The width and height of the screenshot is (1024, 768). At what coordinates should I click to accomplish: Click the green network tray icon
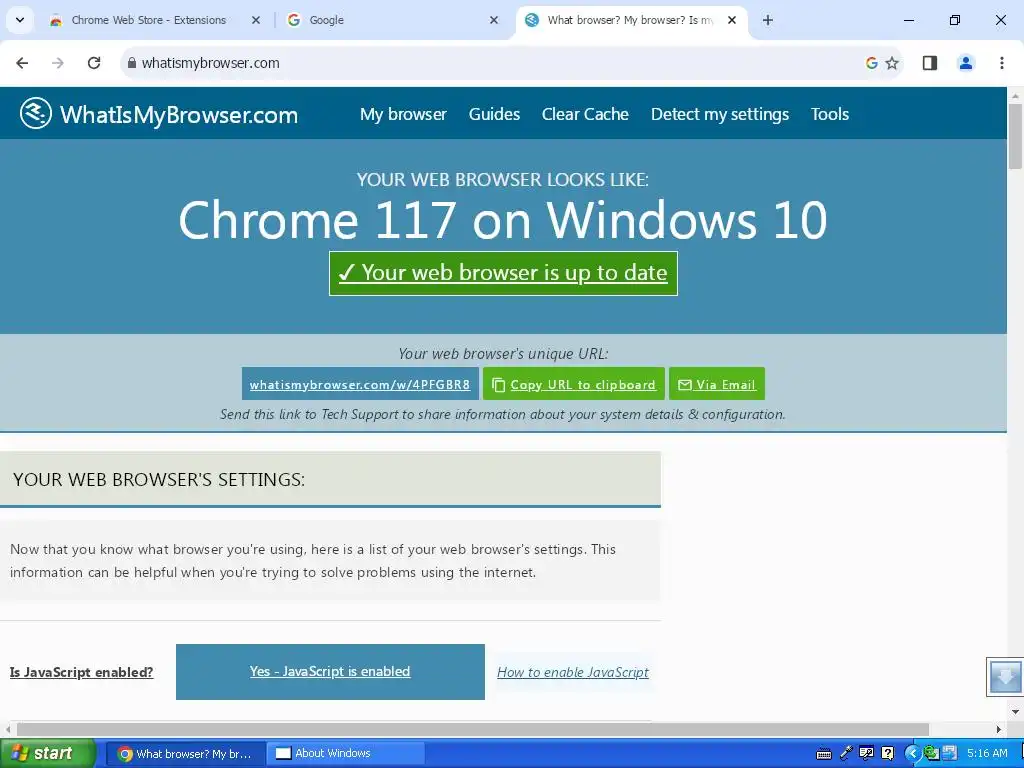[x=931, y=754]
